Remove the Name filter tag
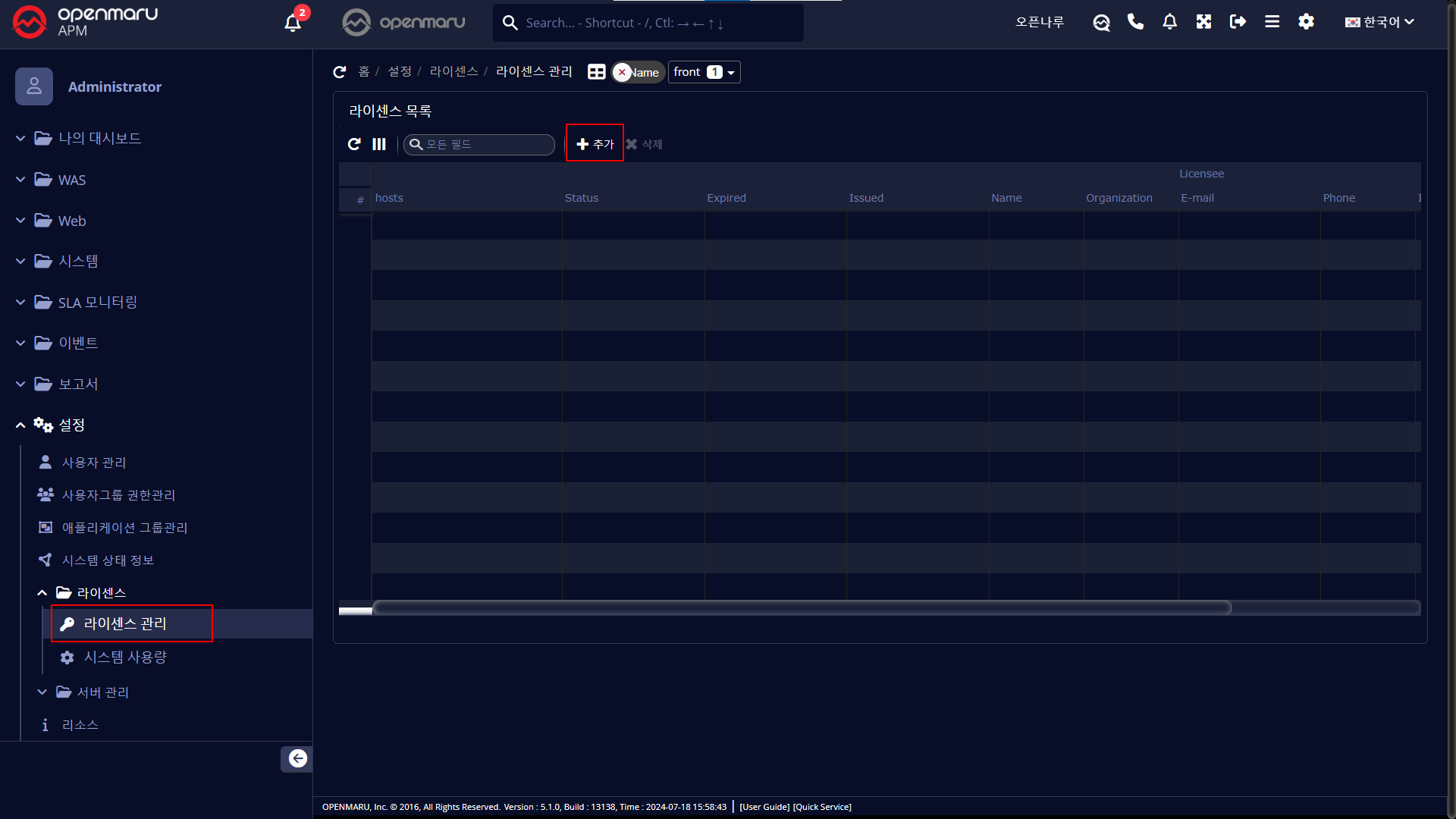The height and width of the screenshot is (819, 1456). (622, 72)
